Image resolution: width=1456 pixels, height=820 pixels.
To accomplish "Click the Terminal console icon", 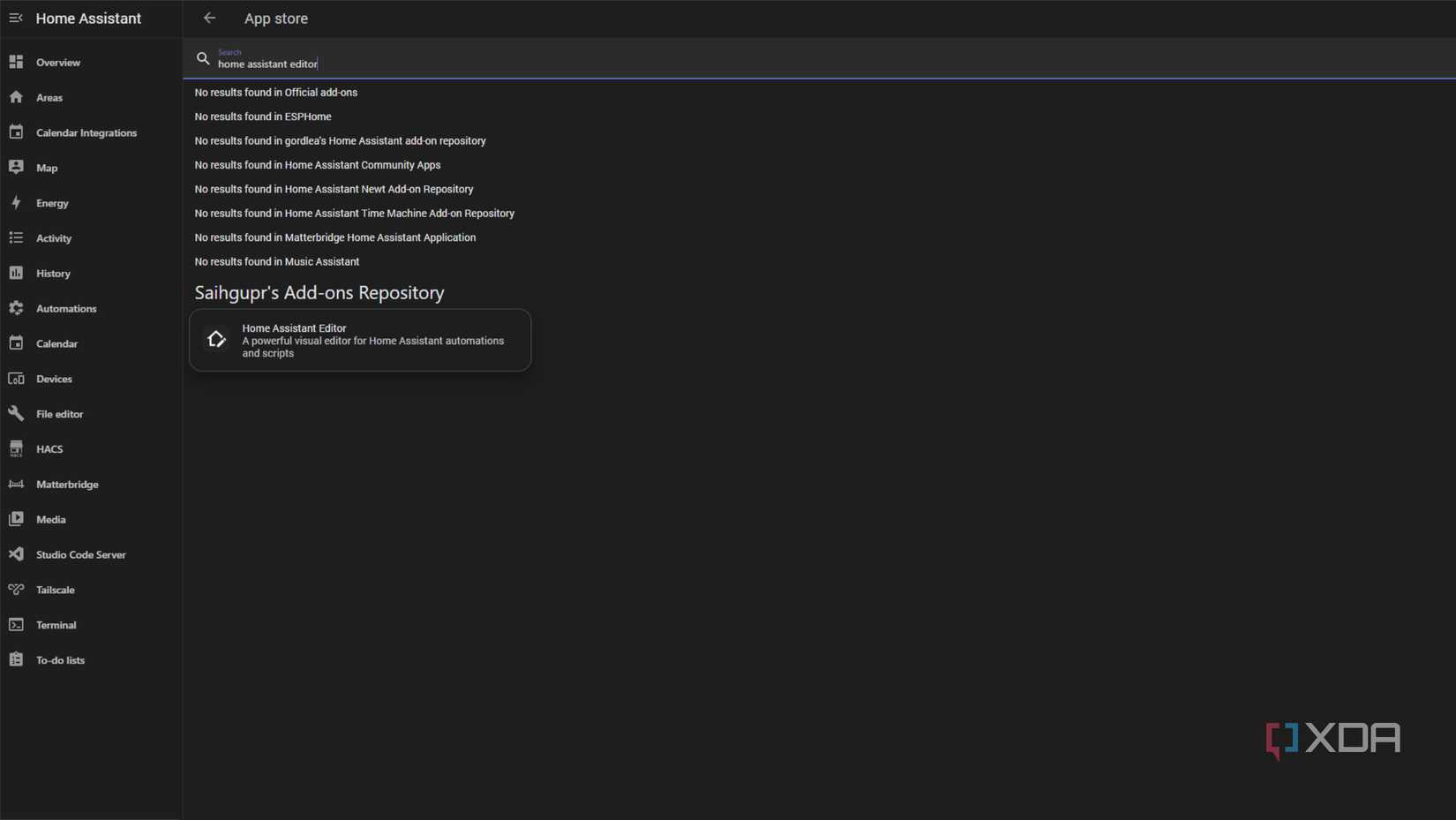I will click(x=16, y=625).
